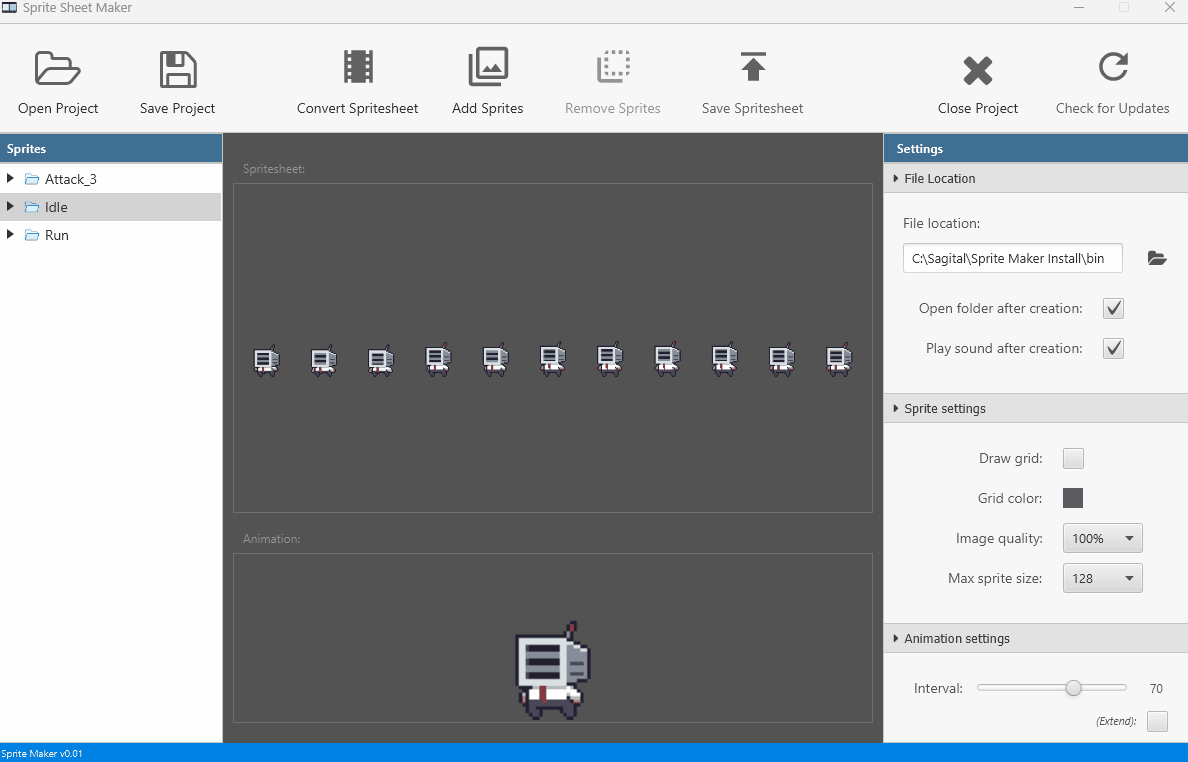Image resolution: width=1188 pixels, height=762 pixels.
Task: Click the Check for Updates label
Action: [x=1112, y=108]
